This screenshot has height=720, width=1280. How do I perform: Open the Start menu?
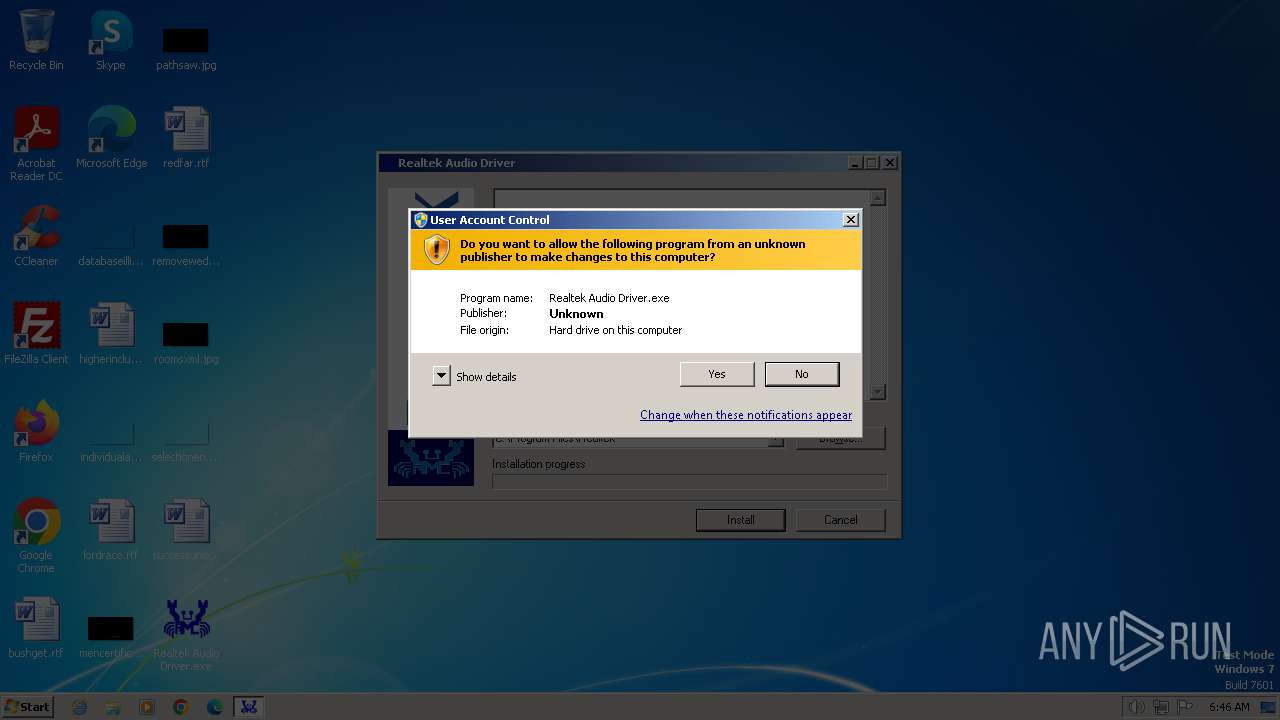(x=27, y=707)
